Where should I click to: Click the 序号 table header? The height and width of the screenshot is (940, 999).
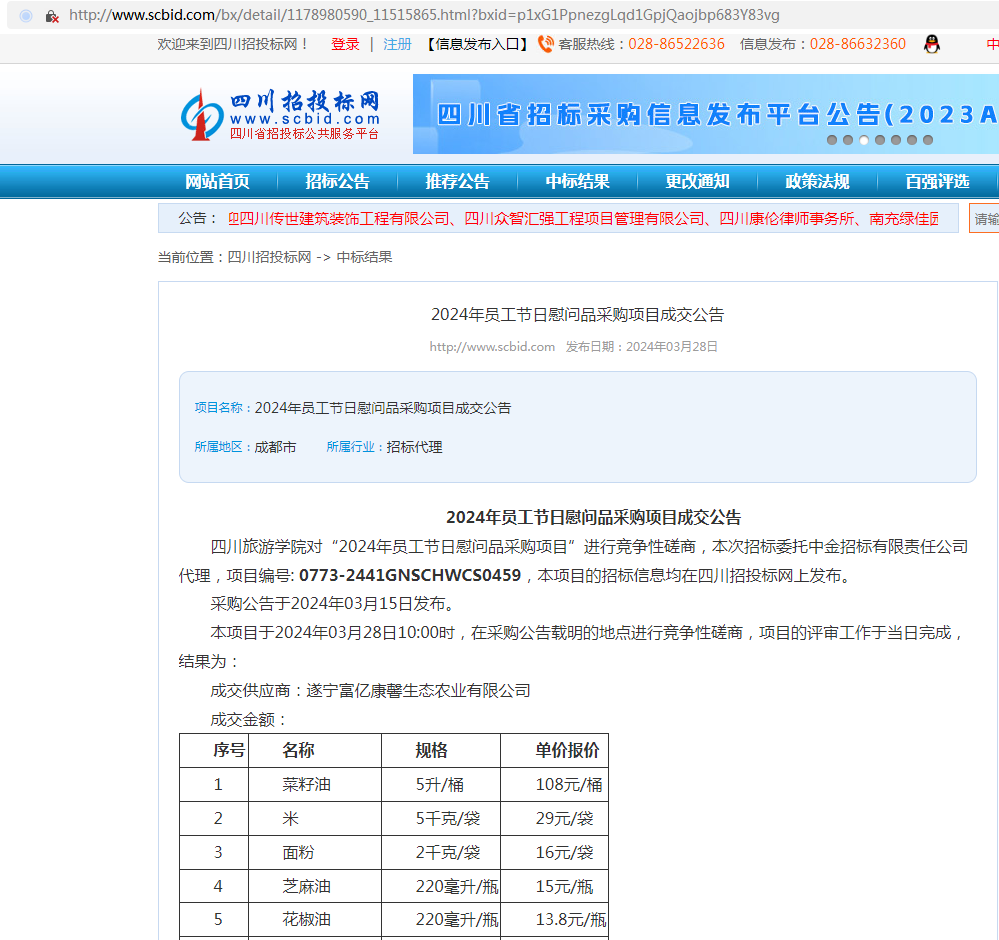click(x=229, y=750)
